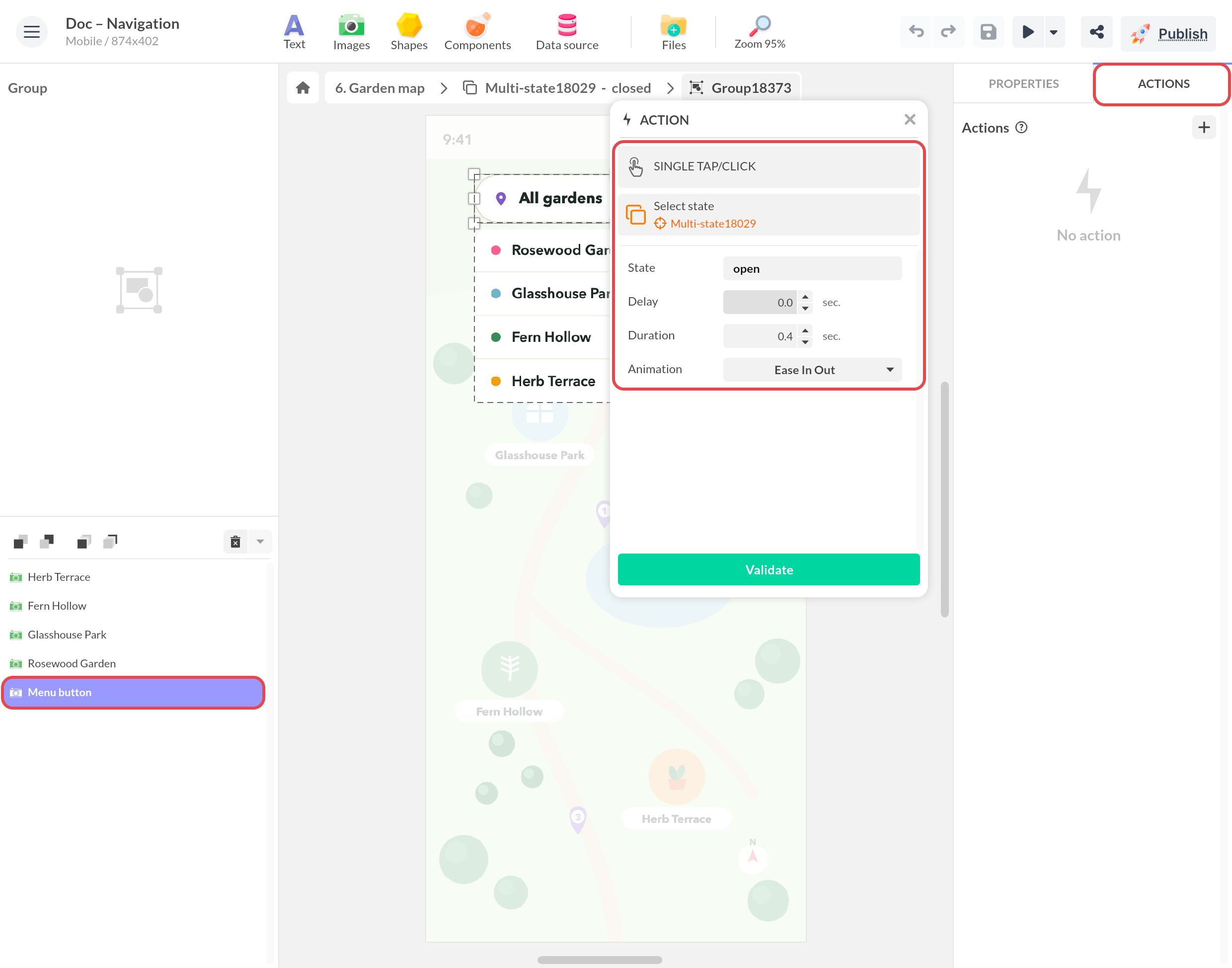Screen dimensions: 1232x968
Task: Select the Glasshouse Park layer
Action: point(133,635)
